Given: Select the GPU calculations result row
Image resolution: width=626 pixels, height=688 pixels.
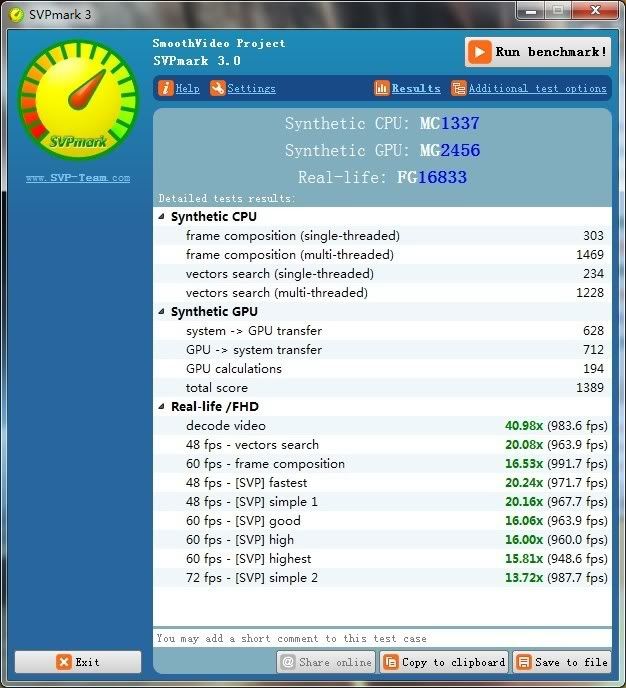Looking at the screenshot, I should point(380,369).
